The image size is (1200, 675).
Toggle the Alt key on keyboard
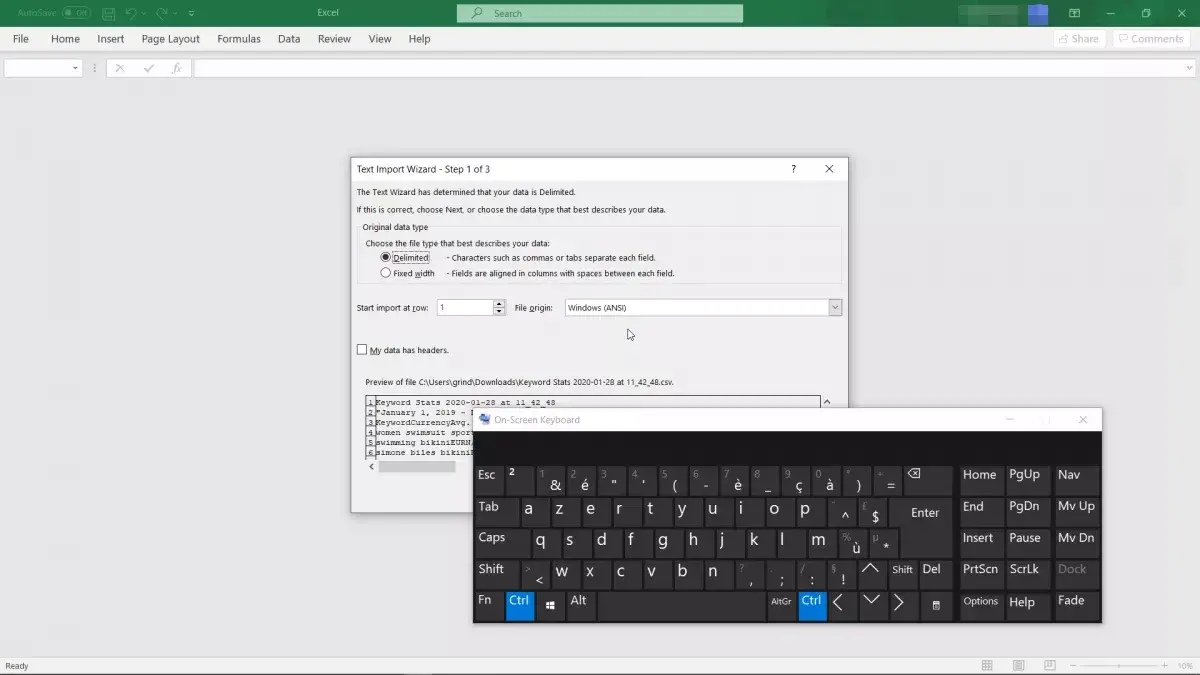pos(581,606)
